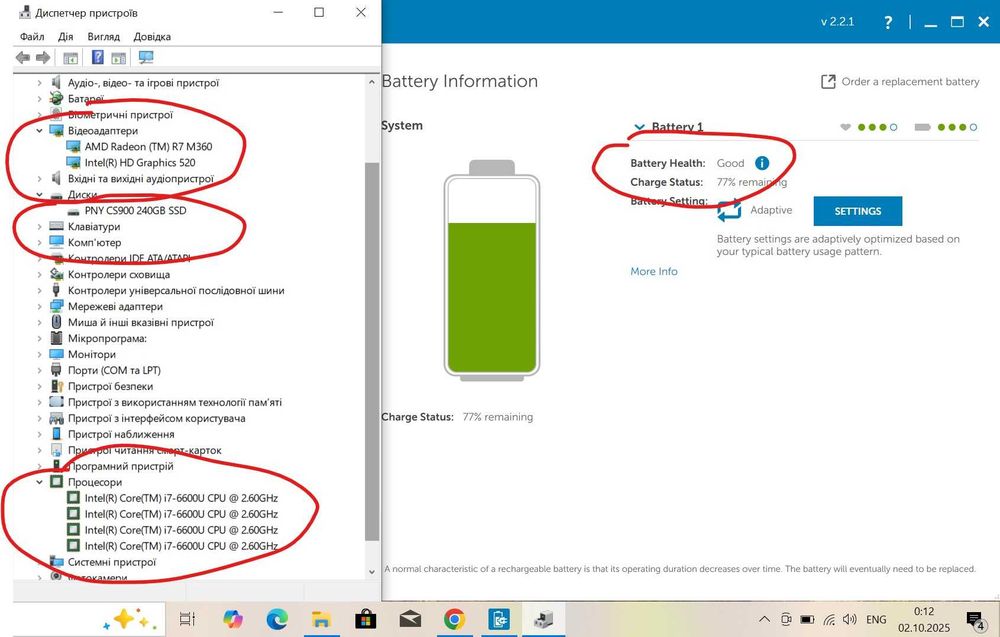Expand the Порти (COM та LPT) node
The height and width of the screenshot is (637, 1000).
40,370
